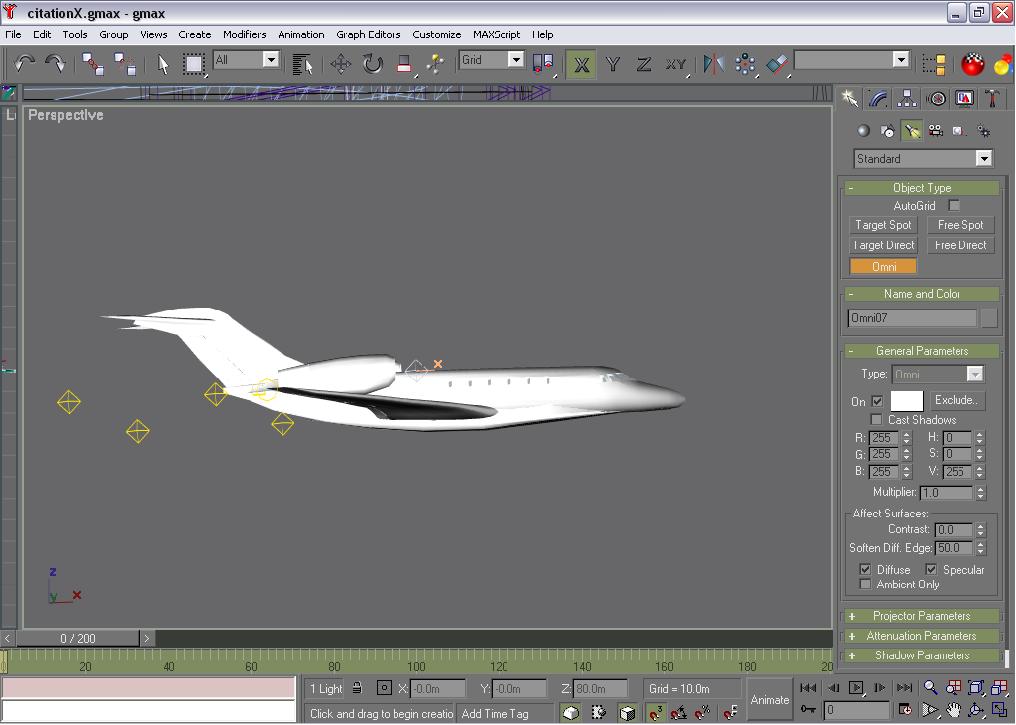
Task: Uncheck the Specular checkbox
Action: tap(931, 570)
